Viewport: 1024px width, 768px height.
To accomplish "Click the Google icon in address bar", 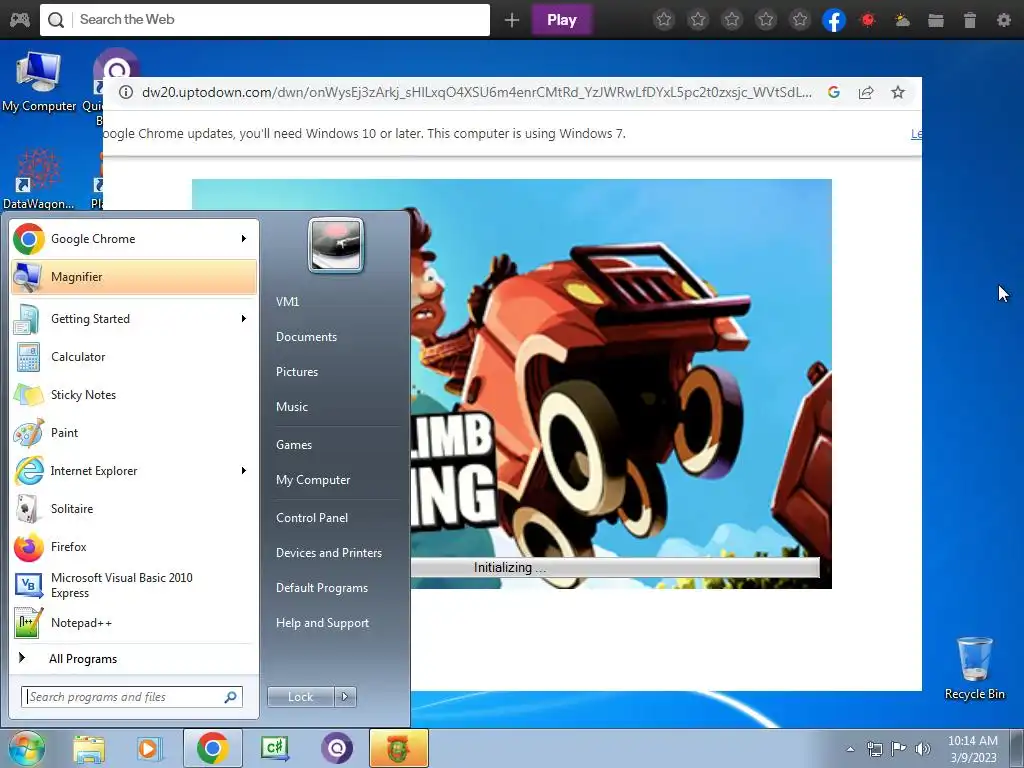I will click(x=834, y=93).
